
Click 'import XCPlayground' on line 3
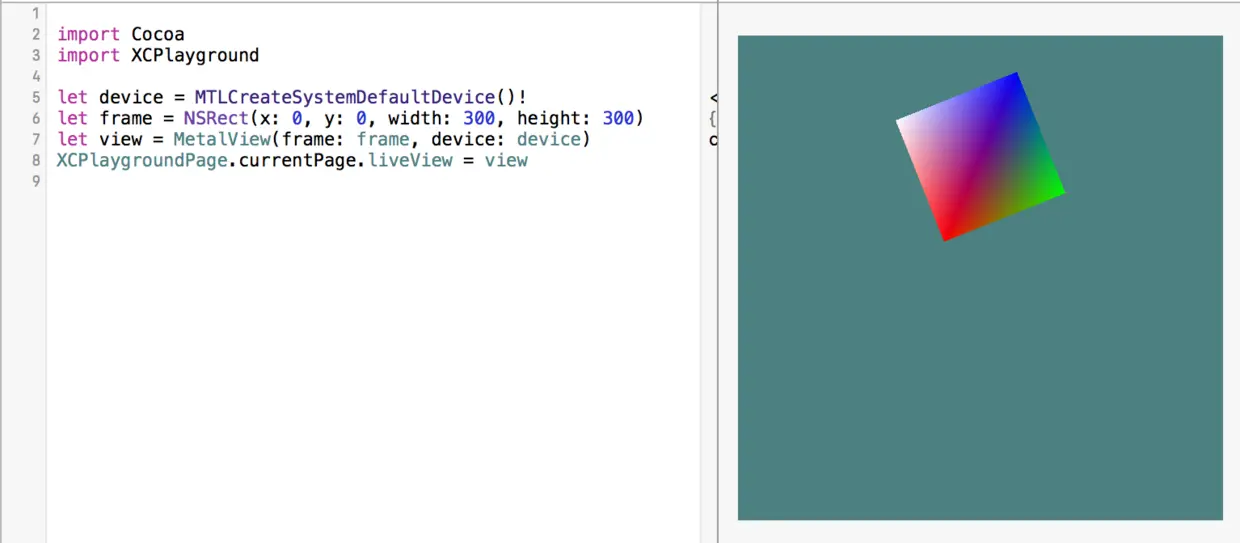click(x=158, y=55)
